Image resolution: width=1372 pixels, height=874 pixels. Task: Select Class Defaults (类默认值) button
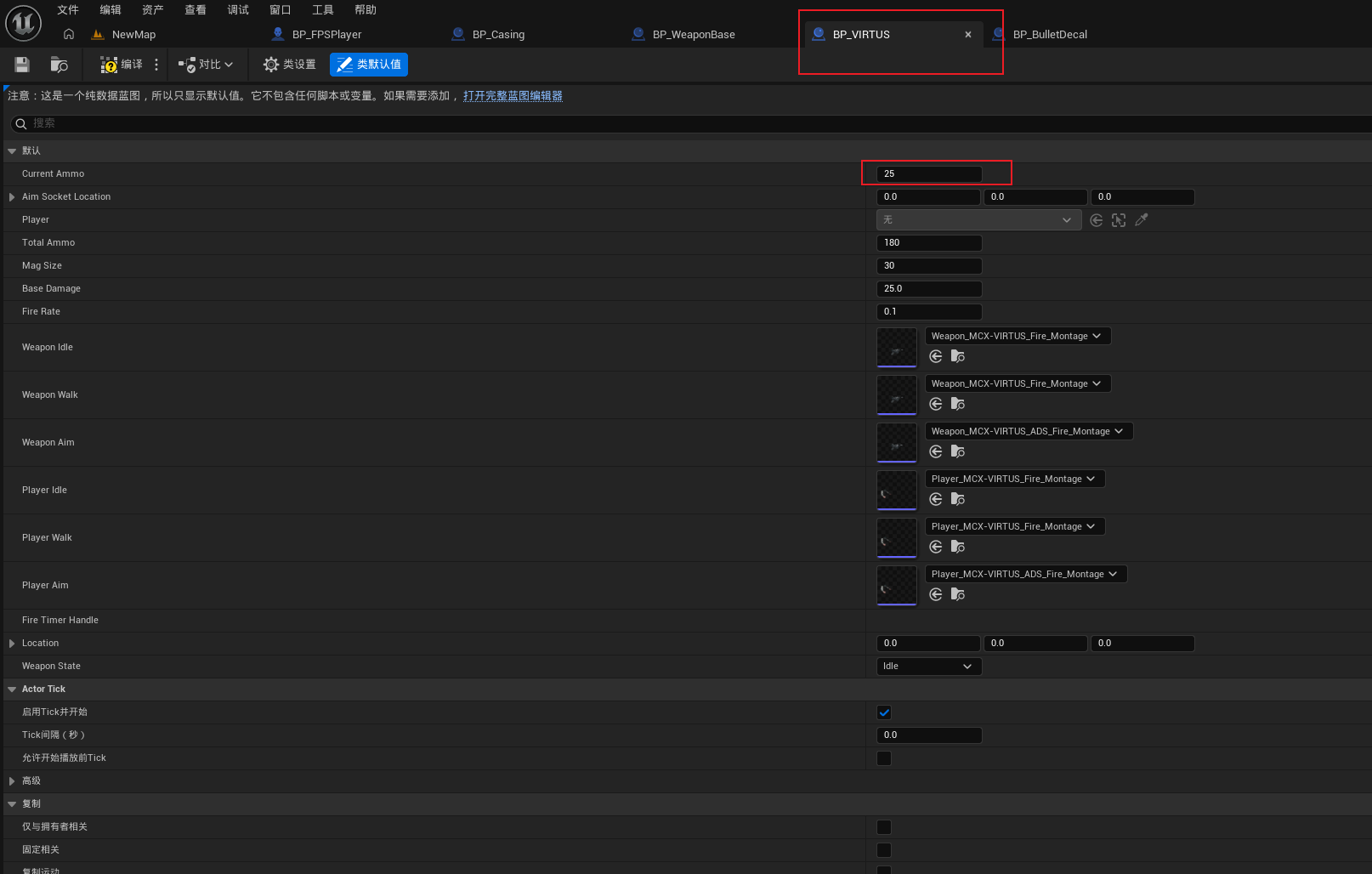coord(369,65)
